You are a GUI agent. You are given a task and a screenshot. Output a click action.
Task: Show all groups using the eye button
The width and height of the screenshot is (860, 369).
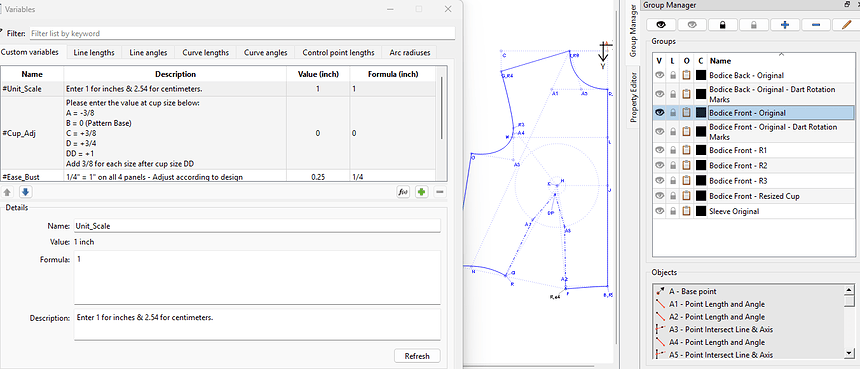coord(661,24)
